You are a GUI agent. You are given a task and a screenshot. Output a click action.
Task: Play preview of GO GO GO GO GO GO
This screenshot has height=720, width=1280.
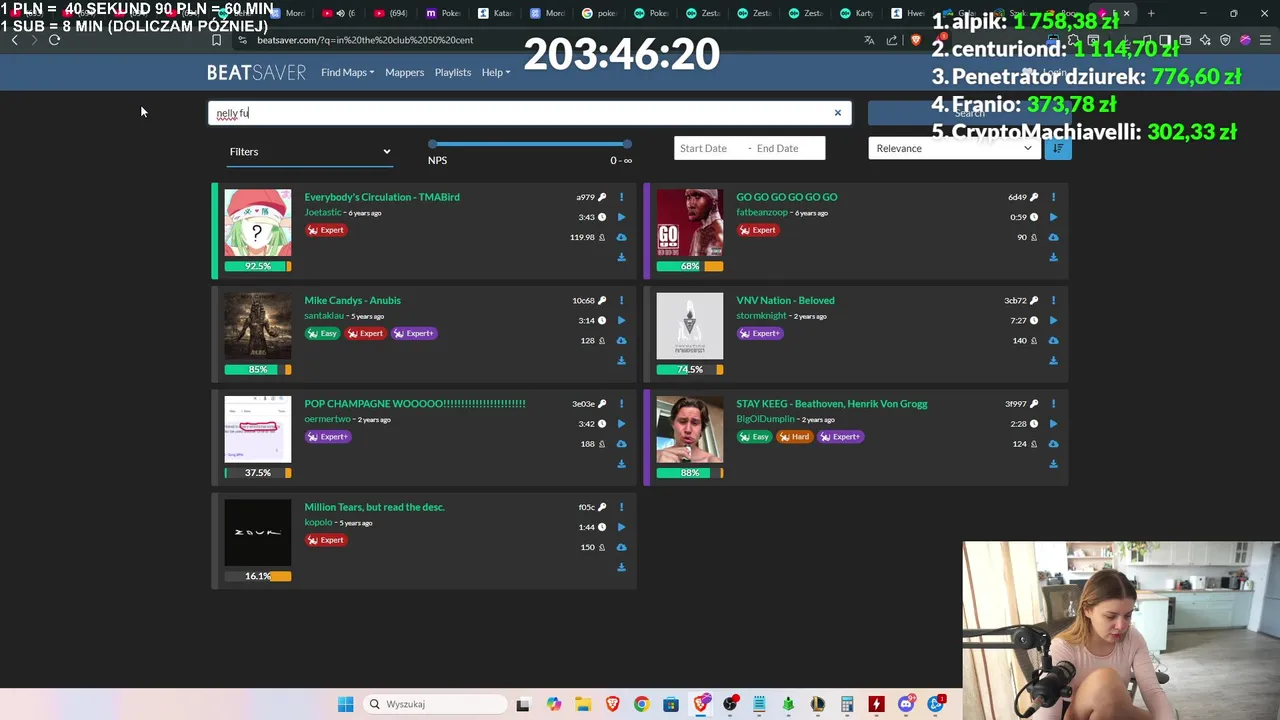tap(1053, 217)
